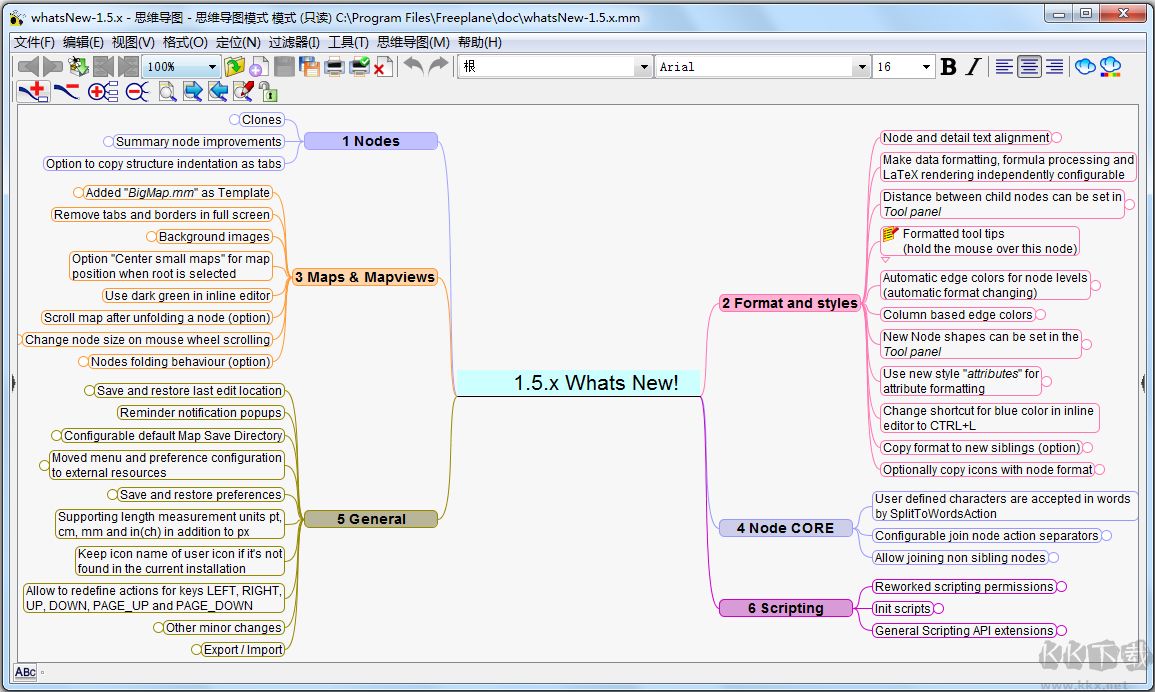Toggle bold formatting

pyautogui.click(x=949, y=67)
